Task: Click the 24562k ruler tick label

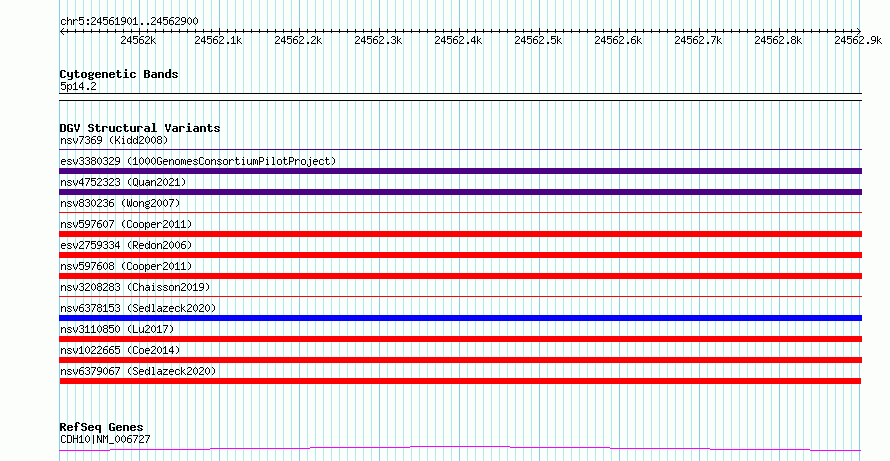Action: [138, 40]
